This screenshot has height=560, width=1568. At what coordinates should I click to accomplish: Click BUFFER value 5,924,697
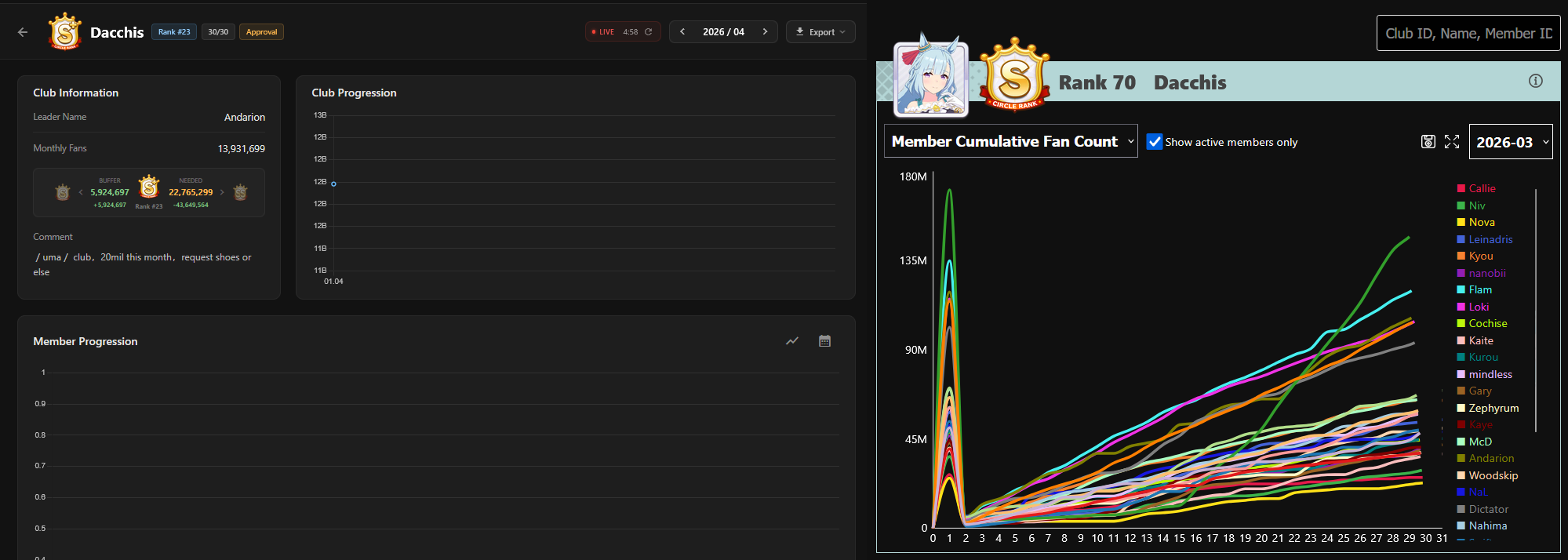pos(110,192)
